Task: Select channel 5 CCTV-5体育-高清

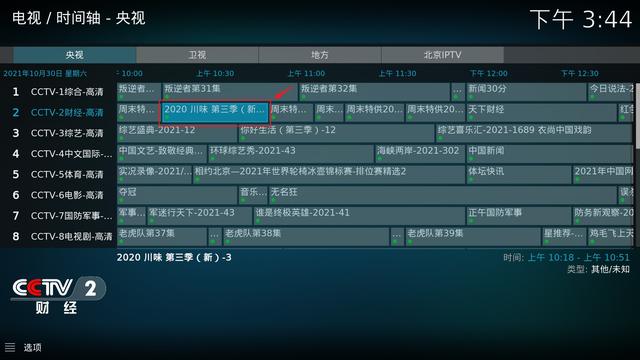Action: point(58,174)
